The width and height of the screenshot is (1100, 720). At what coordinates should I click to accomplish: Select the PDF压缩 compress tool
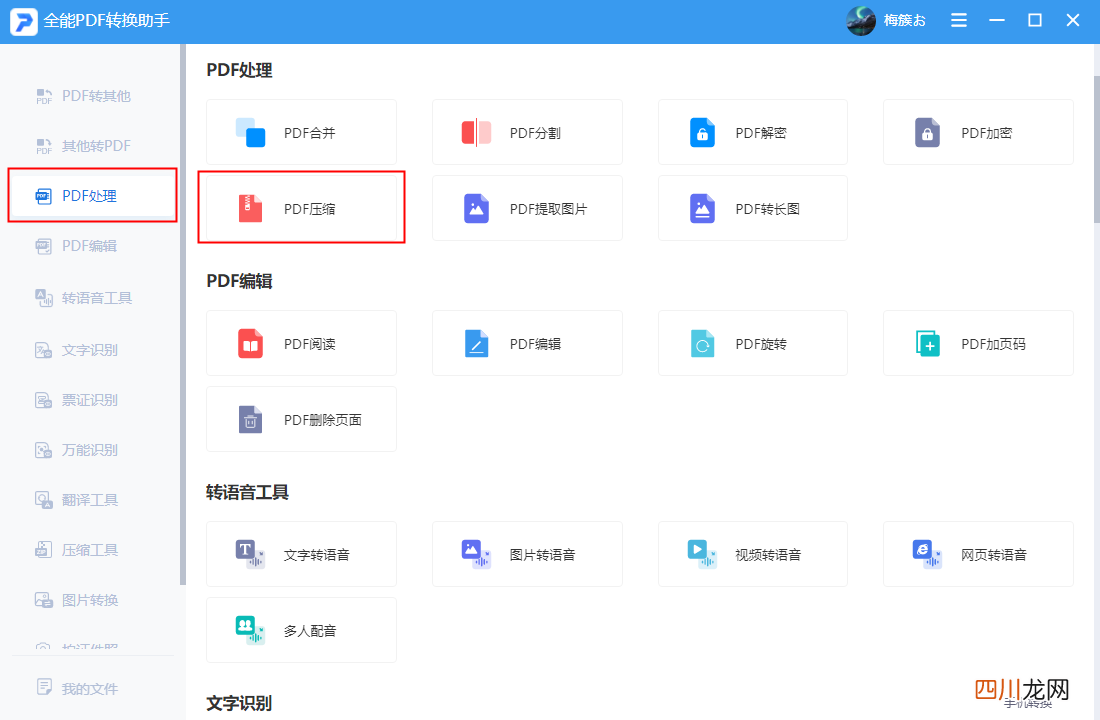click(301, 208)
